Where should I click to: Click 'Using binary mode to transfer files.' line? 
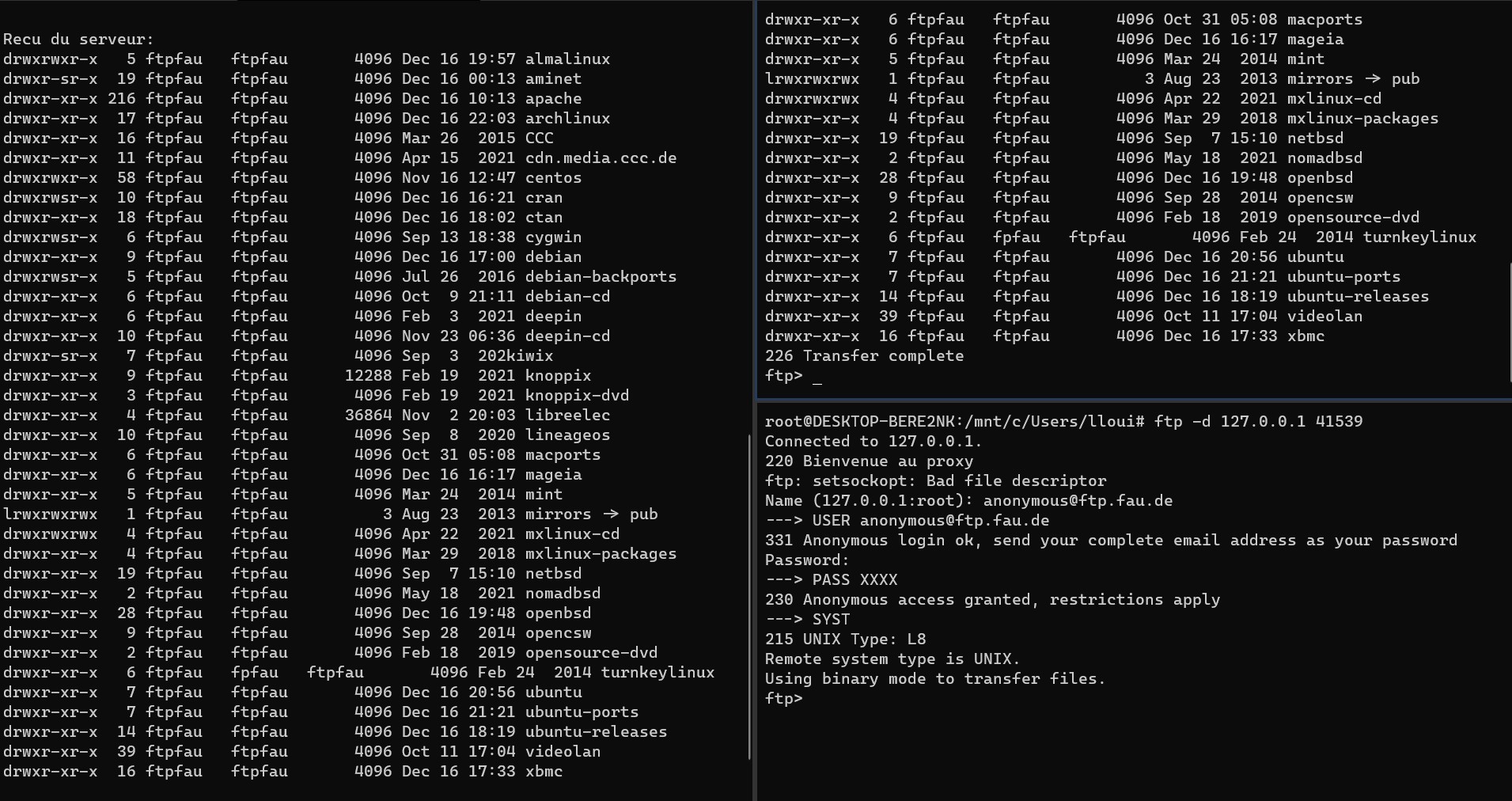935,679
